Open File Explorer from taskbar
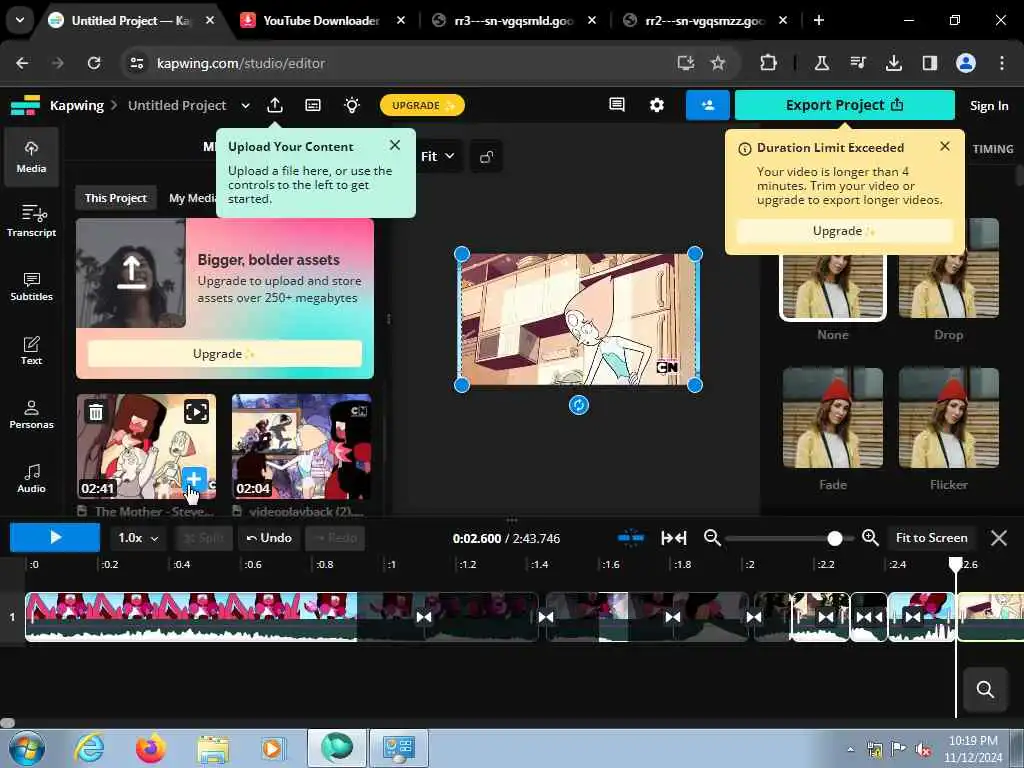The image size is (1024, 768). click(213, 749)
